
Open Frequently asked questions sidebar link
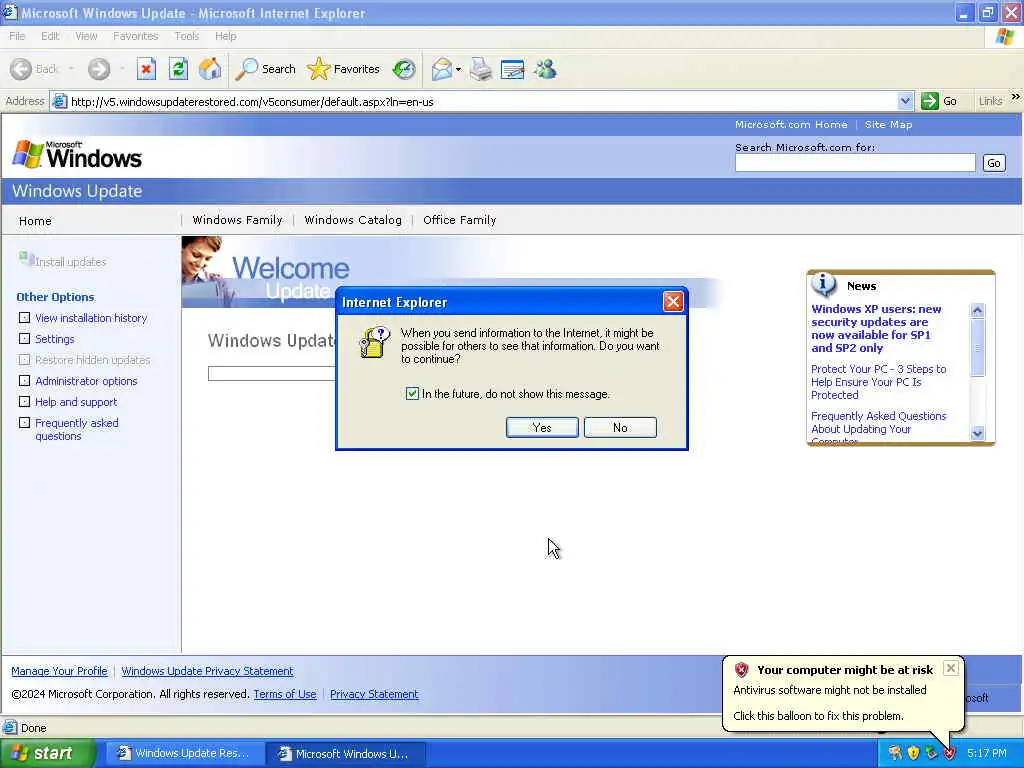click(x=76, y=429)
